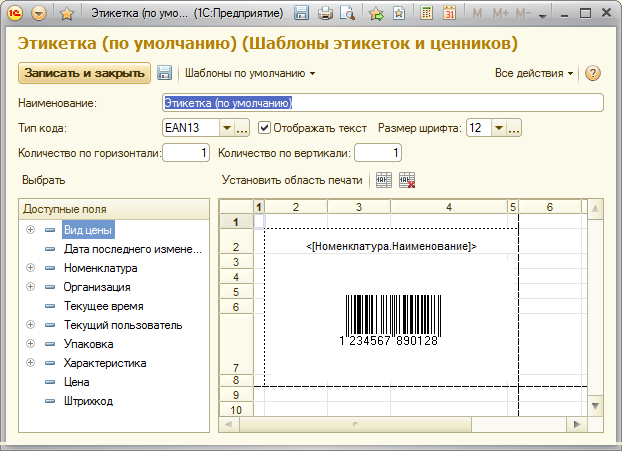
Task: Click the horizontal scrollbar right arrow
Action: pyautogui.click(x=577, y=424)
